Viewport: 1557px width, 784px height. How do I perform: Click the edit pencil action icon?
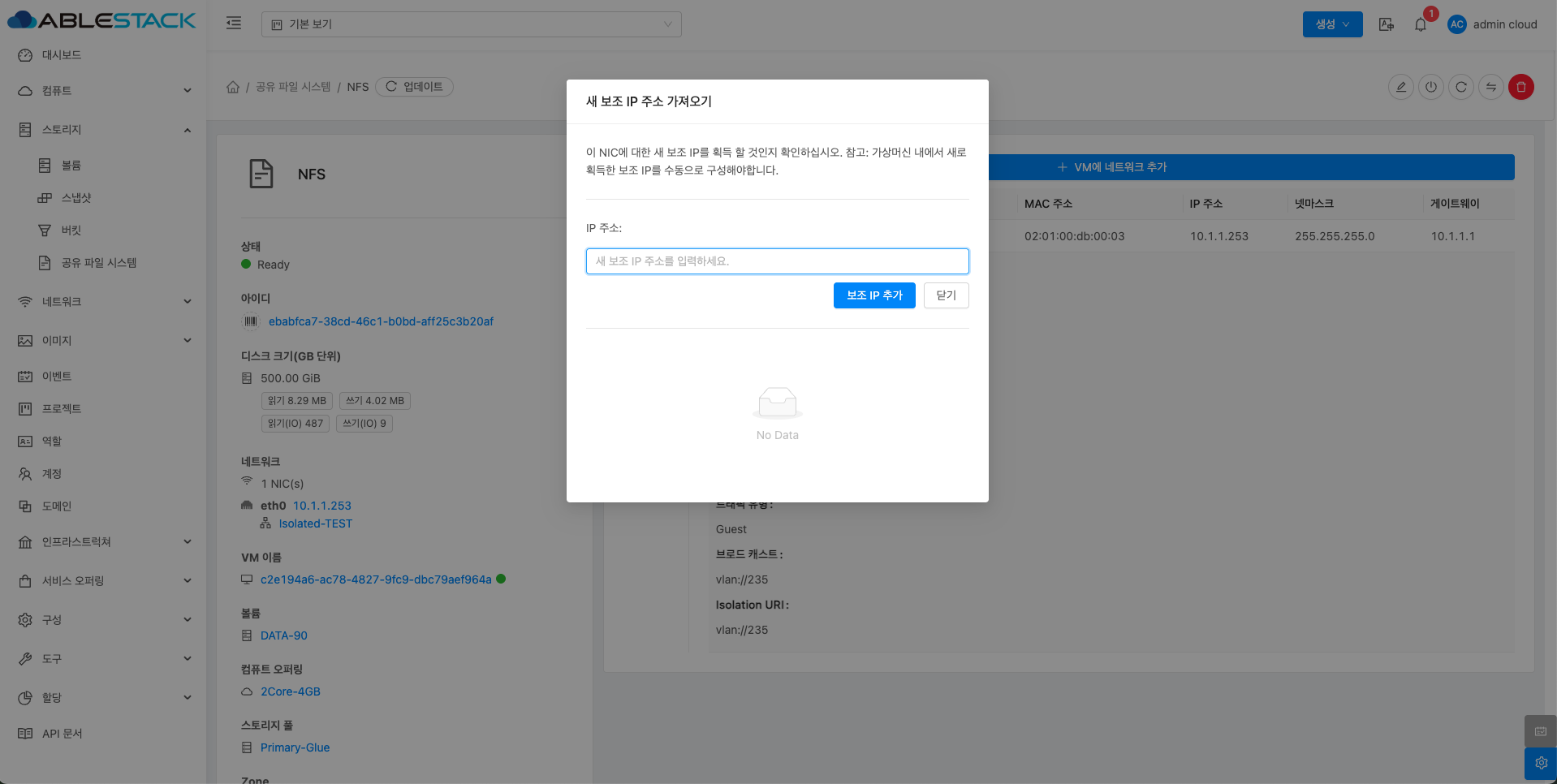click(1401, 87)
